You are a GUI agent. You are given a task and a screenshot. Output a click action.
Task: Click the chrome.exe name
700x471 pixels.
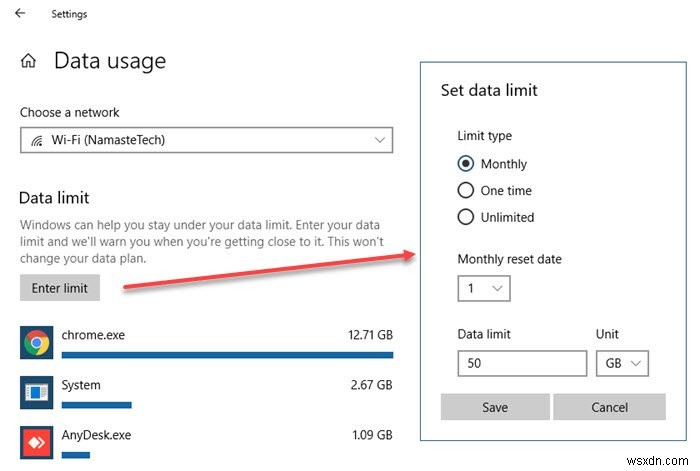click(x=93, y=335)
